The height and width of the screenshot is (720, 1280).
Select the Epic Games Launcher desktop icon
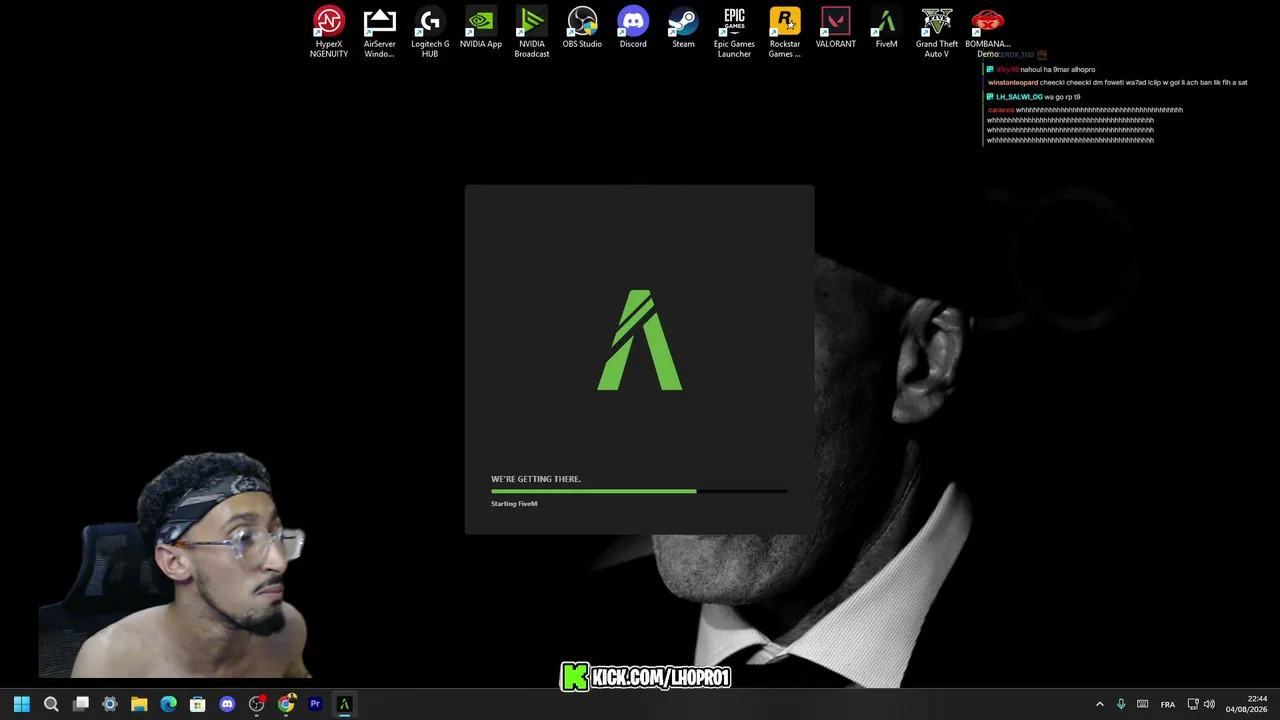pyautogui.click(x=734, y=32)
